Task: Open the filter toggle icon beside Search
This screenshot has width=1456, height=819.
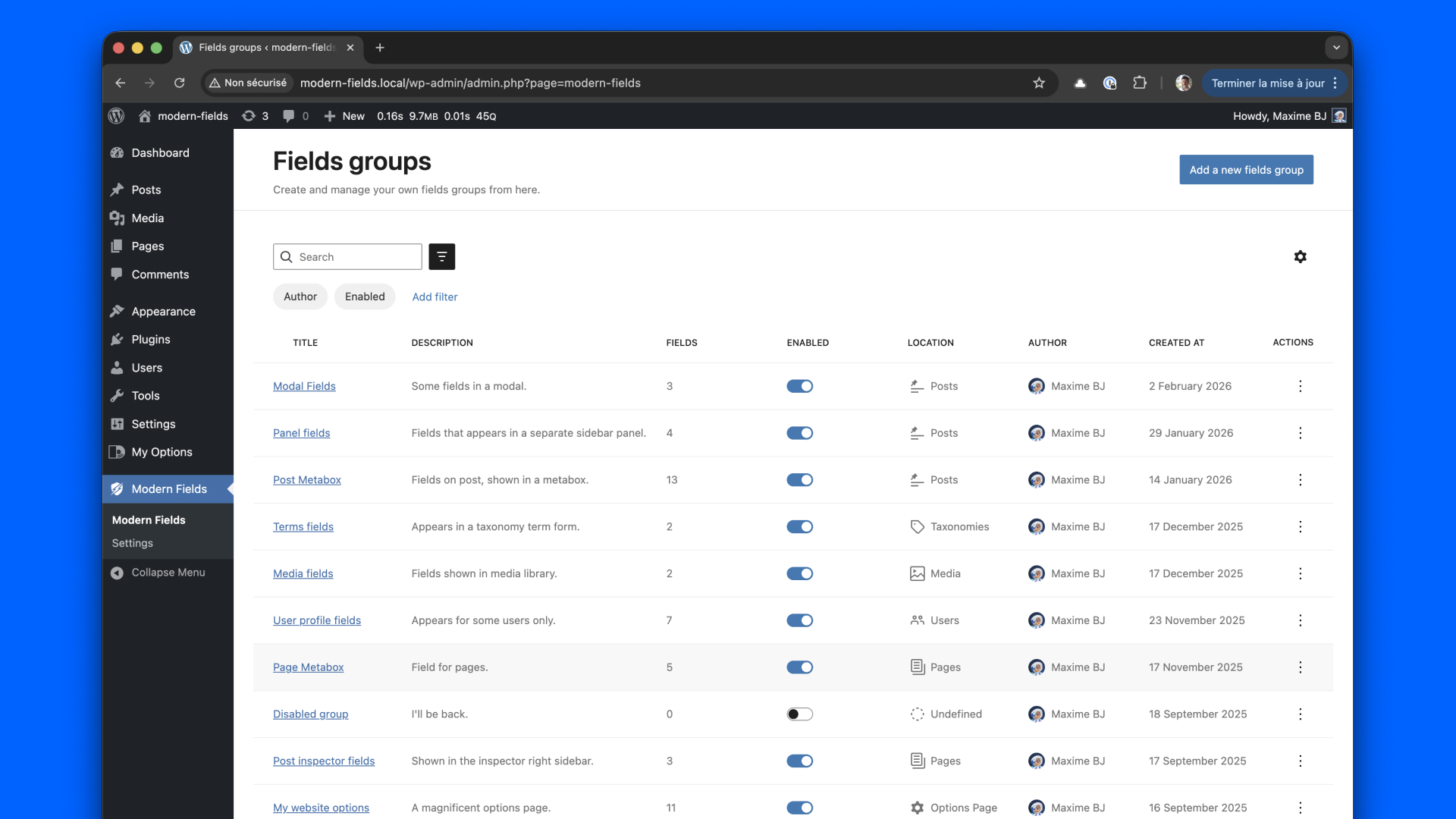Action: (x=441, y=257)
